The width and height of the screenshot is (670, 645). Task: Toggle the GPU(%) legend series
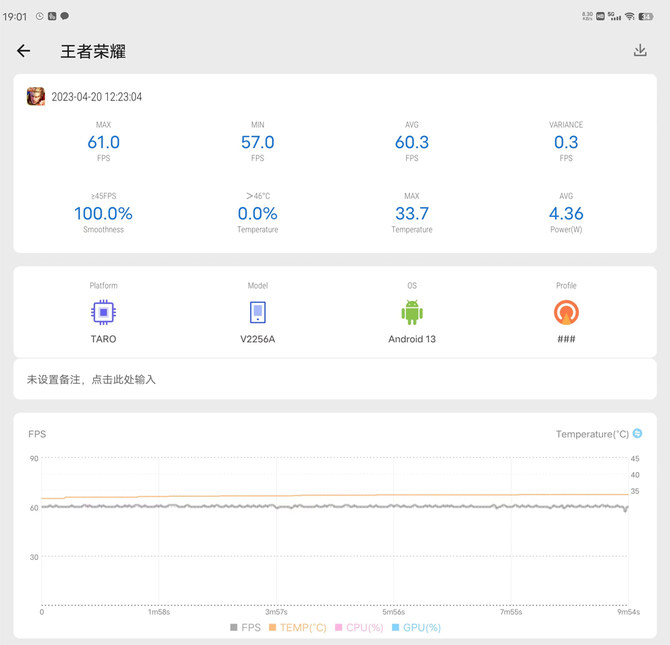pos(416,627)
